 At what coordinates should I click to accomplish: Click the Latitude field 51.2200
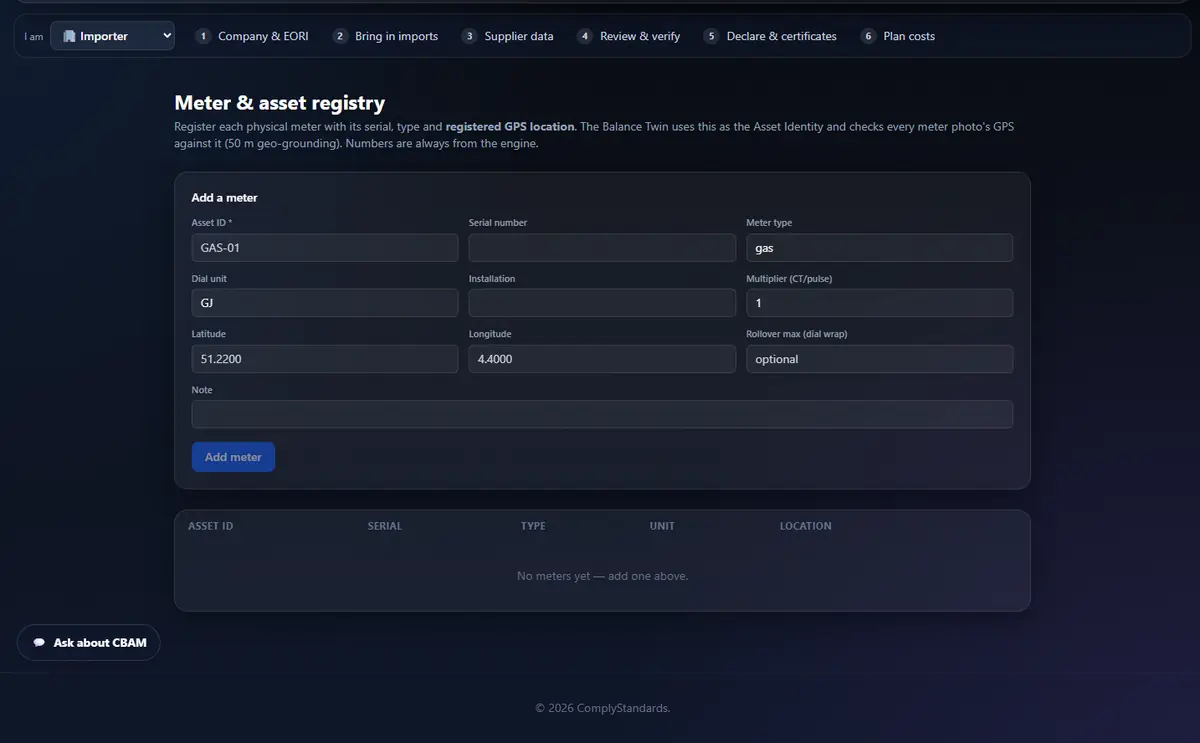(325, 359)
